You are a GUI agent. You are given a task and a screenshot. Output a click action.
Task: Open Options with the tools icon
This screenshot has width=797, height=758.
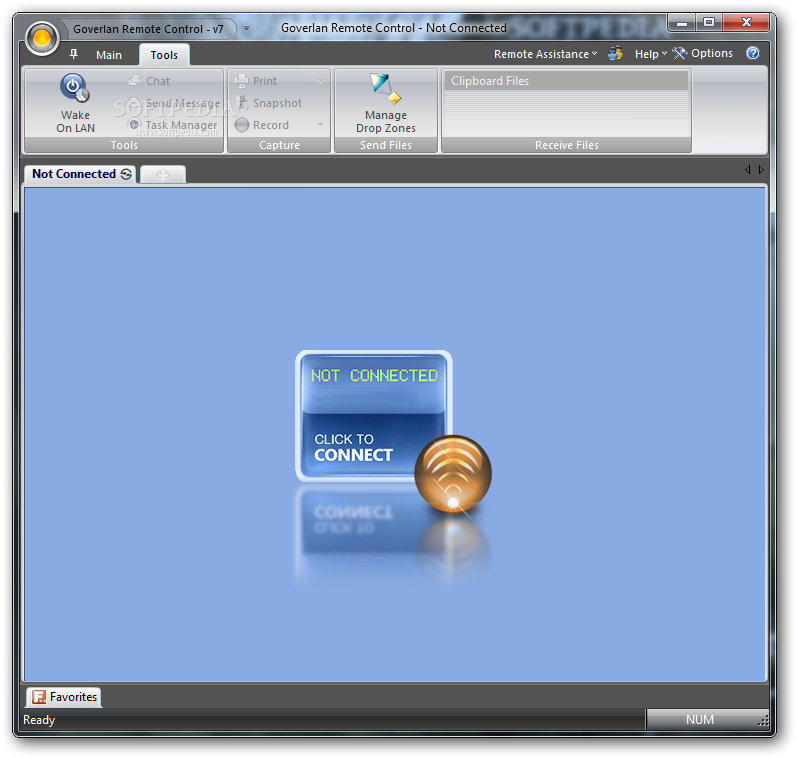pyautogui.click(x=702, y=53)
